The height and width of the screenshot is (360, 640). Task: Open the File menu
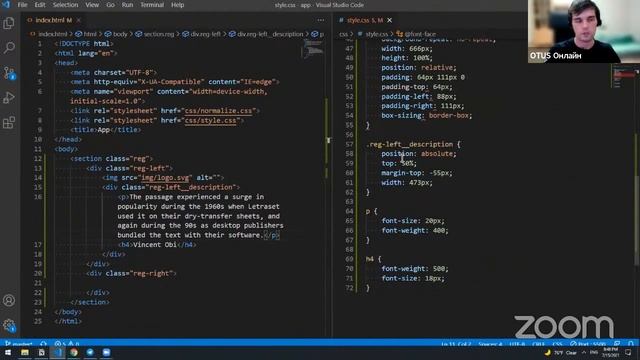coord(22,5)
